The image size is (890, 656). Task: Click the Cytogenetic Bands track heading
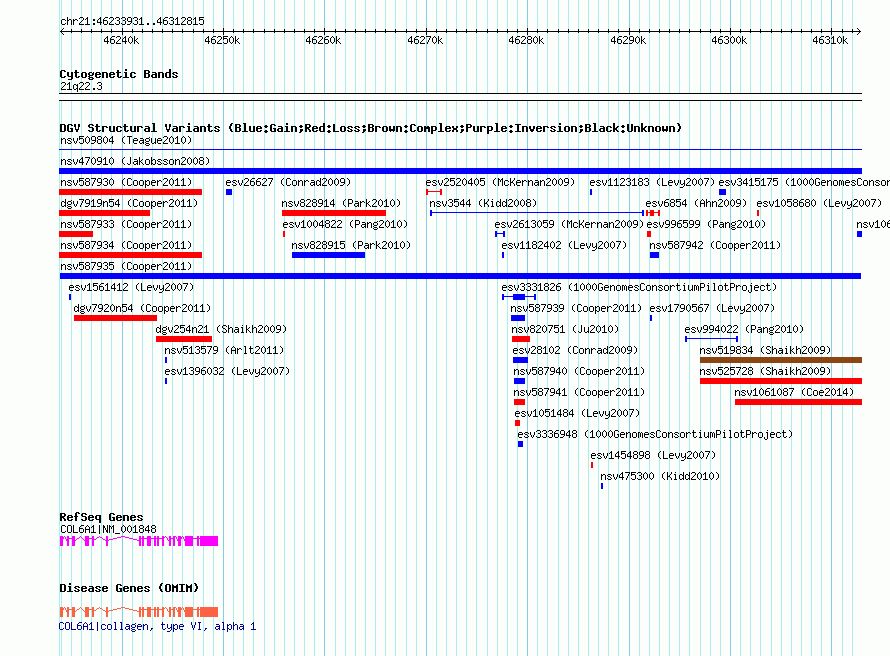(118, 74)
